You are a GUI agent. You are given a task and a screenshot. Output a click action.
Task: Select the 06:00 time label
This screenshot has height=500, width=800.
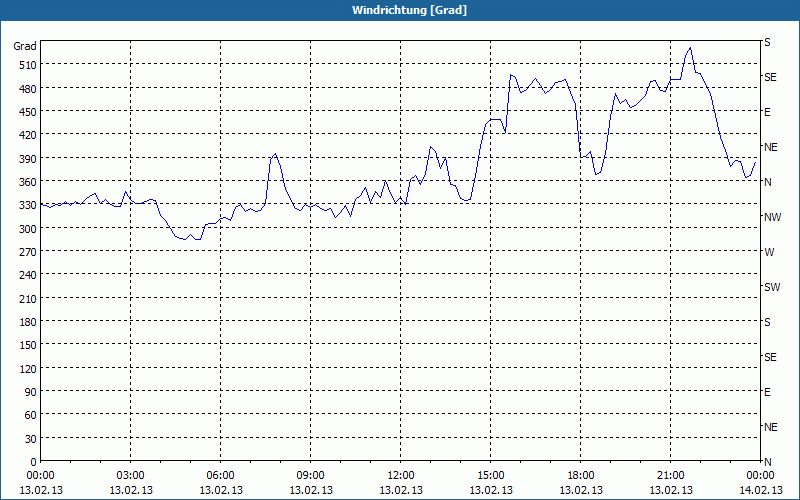[x=220, y=476]
